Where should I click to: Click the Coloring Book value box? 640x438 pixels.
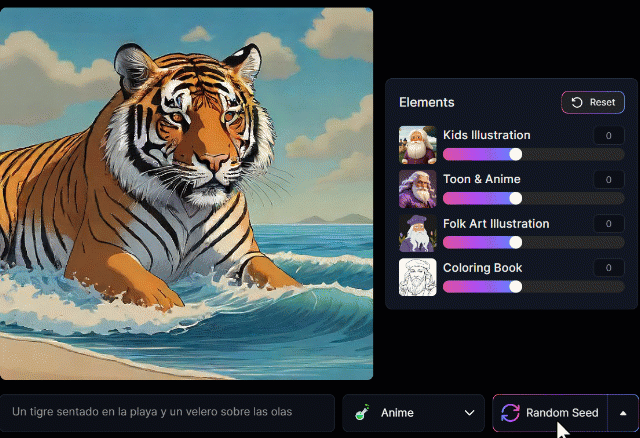pyautogui.click(x=609, y=268)
